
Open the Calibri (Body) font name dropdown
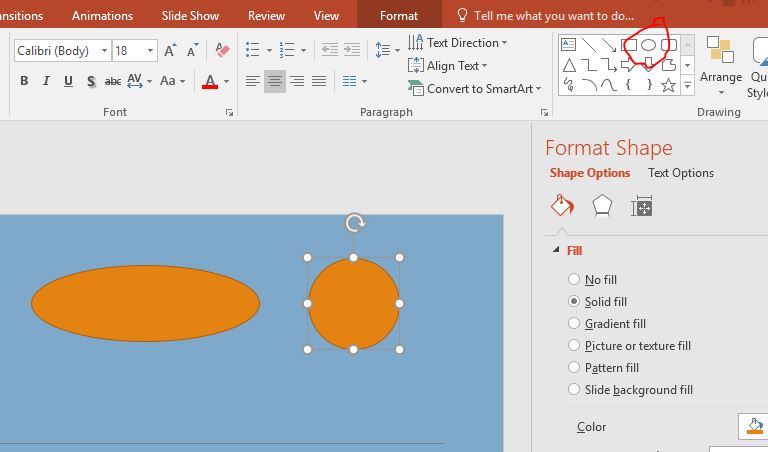point(104,50)
